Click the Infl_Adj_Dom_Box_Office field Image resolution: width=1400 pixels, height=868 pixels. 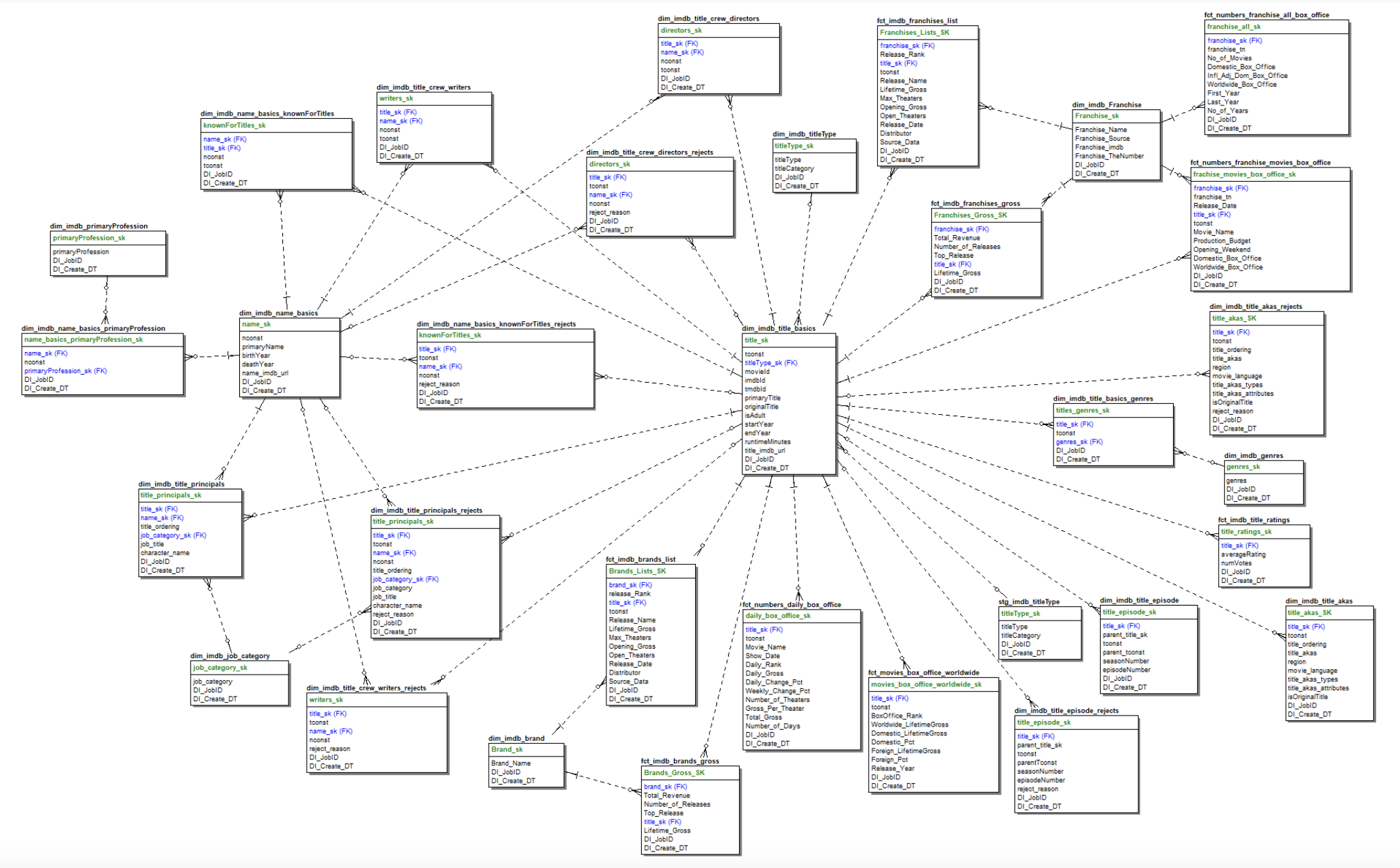(x=1247, y=76)
